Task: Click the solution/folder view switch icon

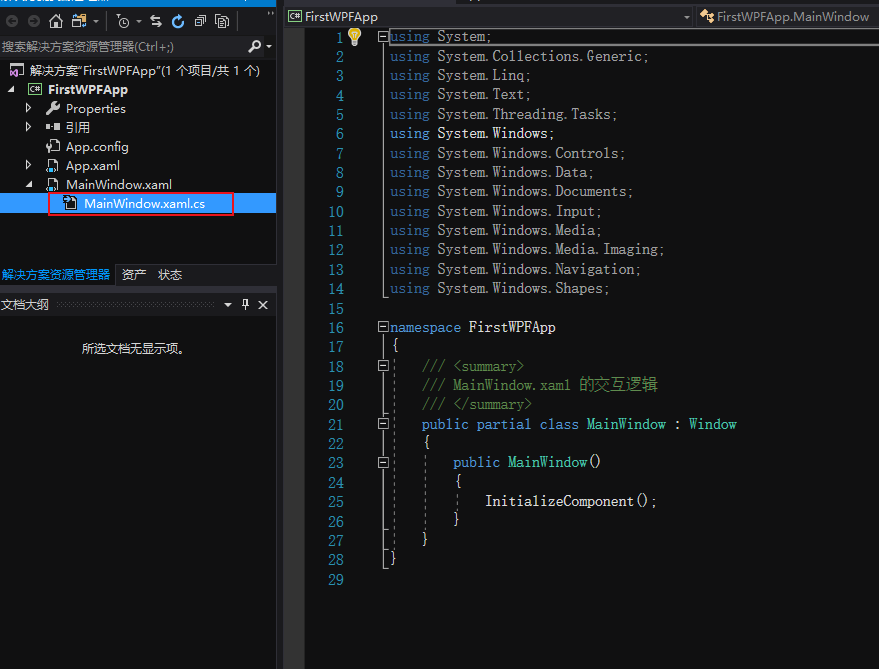Action: pyautogui.click(x=79, y=21)
